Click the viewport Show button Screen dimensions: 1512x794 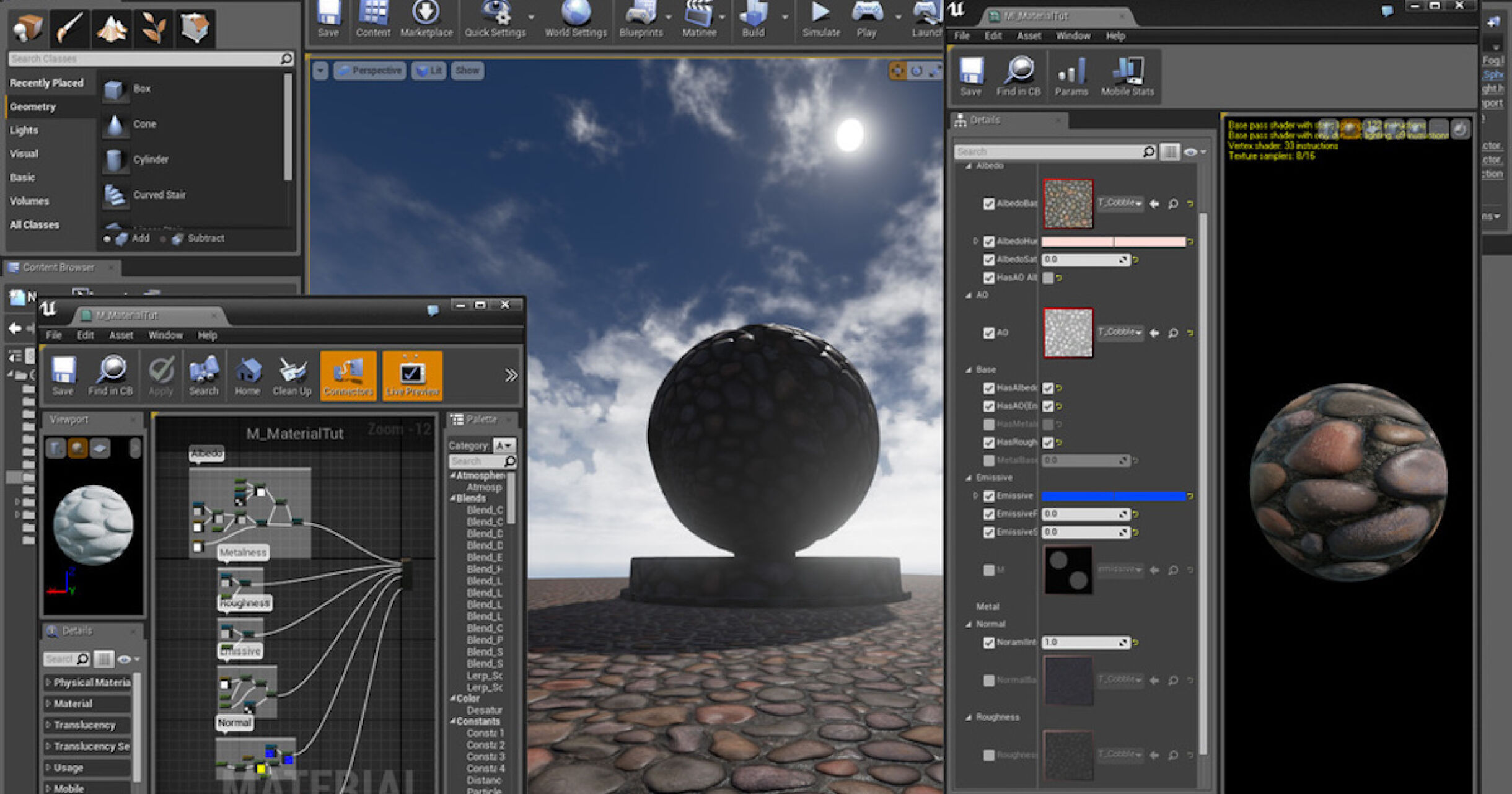[x=468, y=71]
